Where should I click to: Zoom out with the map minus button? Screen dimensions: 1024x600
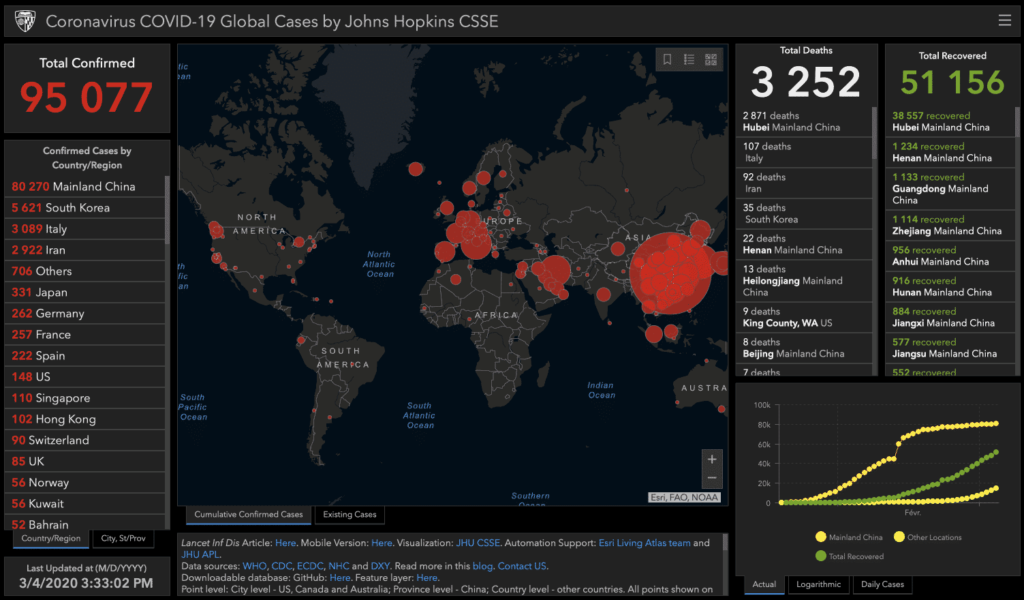[x=712, y=478]
